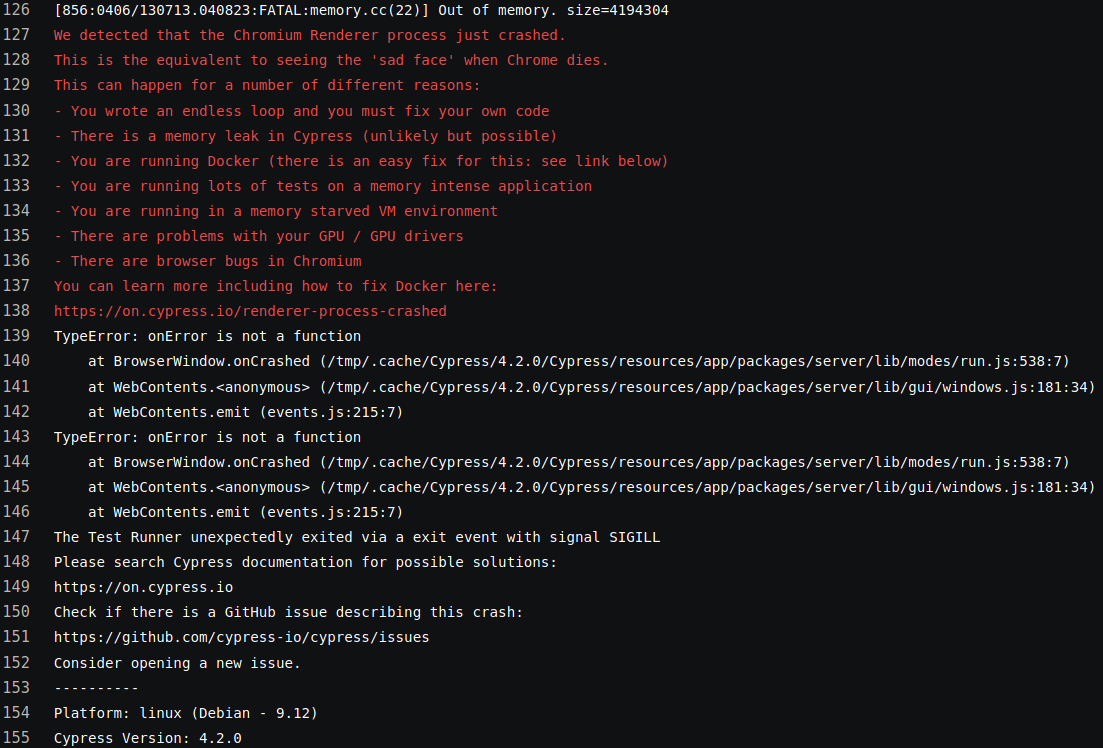Click the 'Cypress Version: 4.2.0' line text

pos(147,738)
